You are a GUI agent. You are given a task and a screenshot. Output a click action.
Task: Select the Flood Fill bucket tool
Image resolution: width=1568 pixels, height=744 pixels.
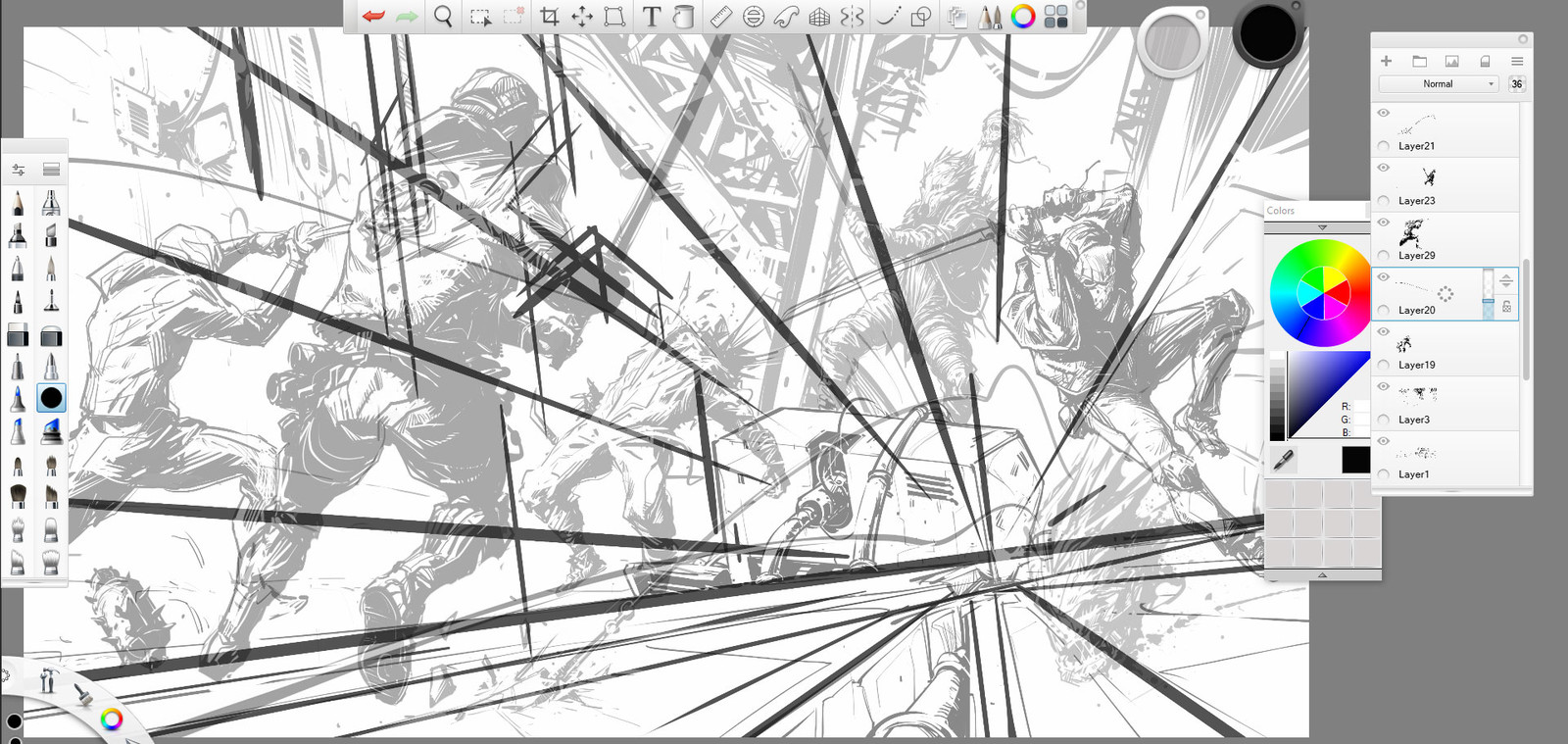(x=684, y=17)
